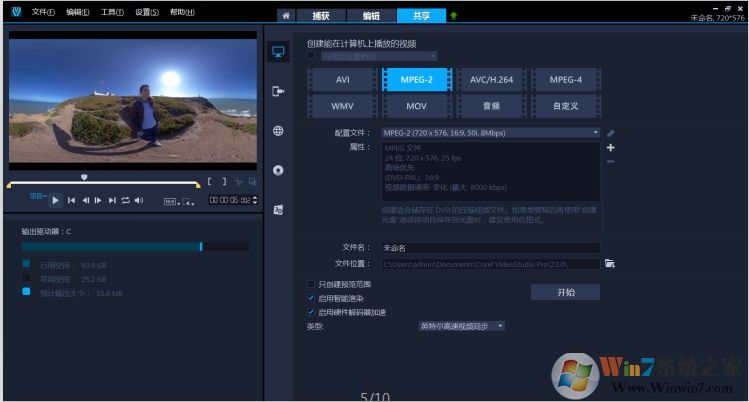Screen dimensions: 749x402
Task: Choose the AVI format
Action: point(342,80)
